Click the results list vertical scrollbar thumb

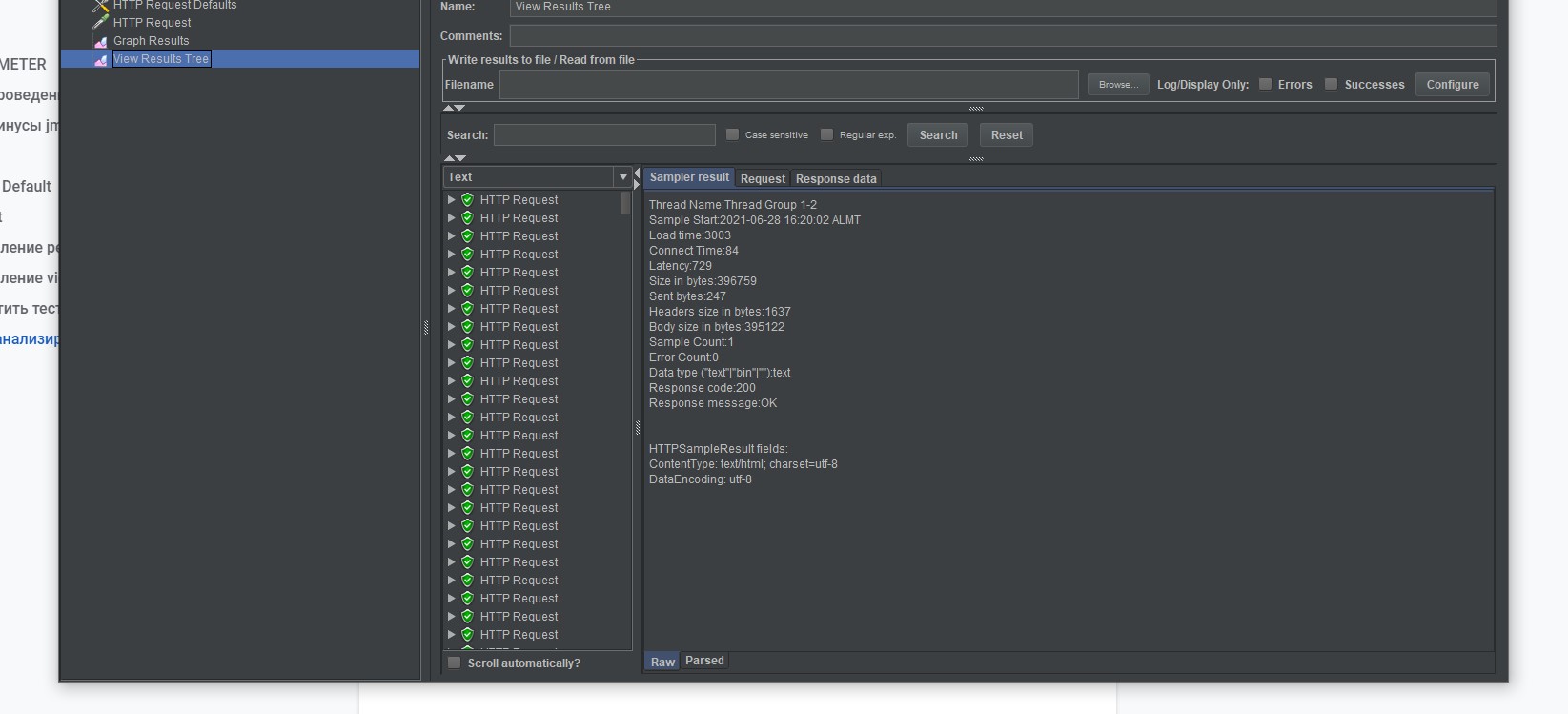tap(625, 203)
